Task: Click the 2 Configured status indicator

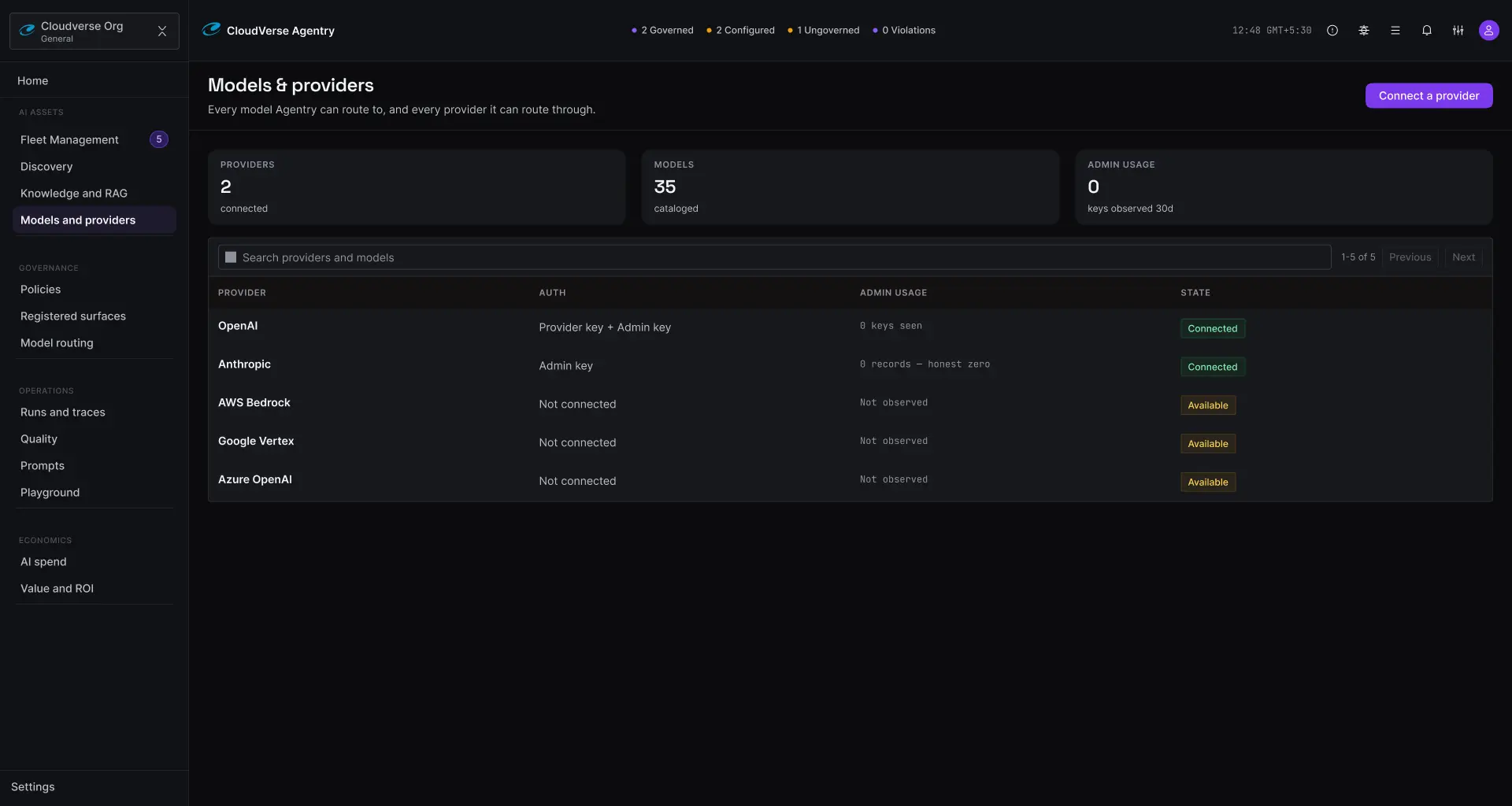Action: (740, 31)
